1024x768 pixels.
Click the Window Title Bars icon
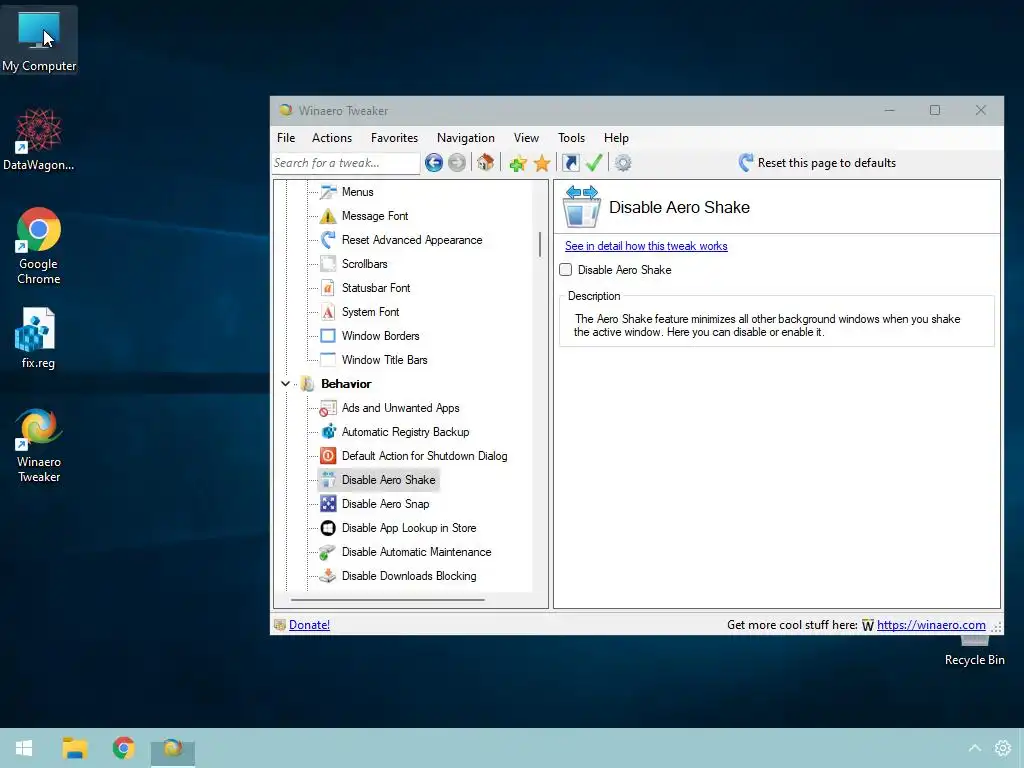tap(328, 360)
